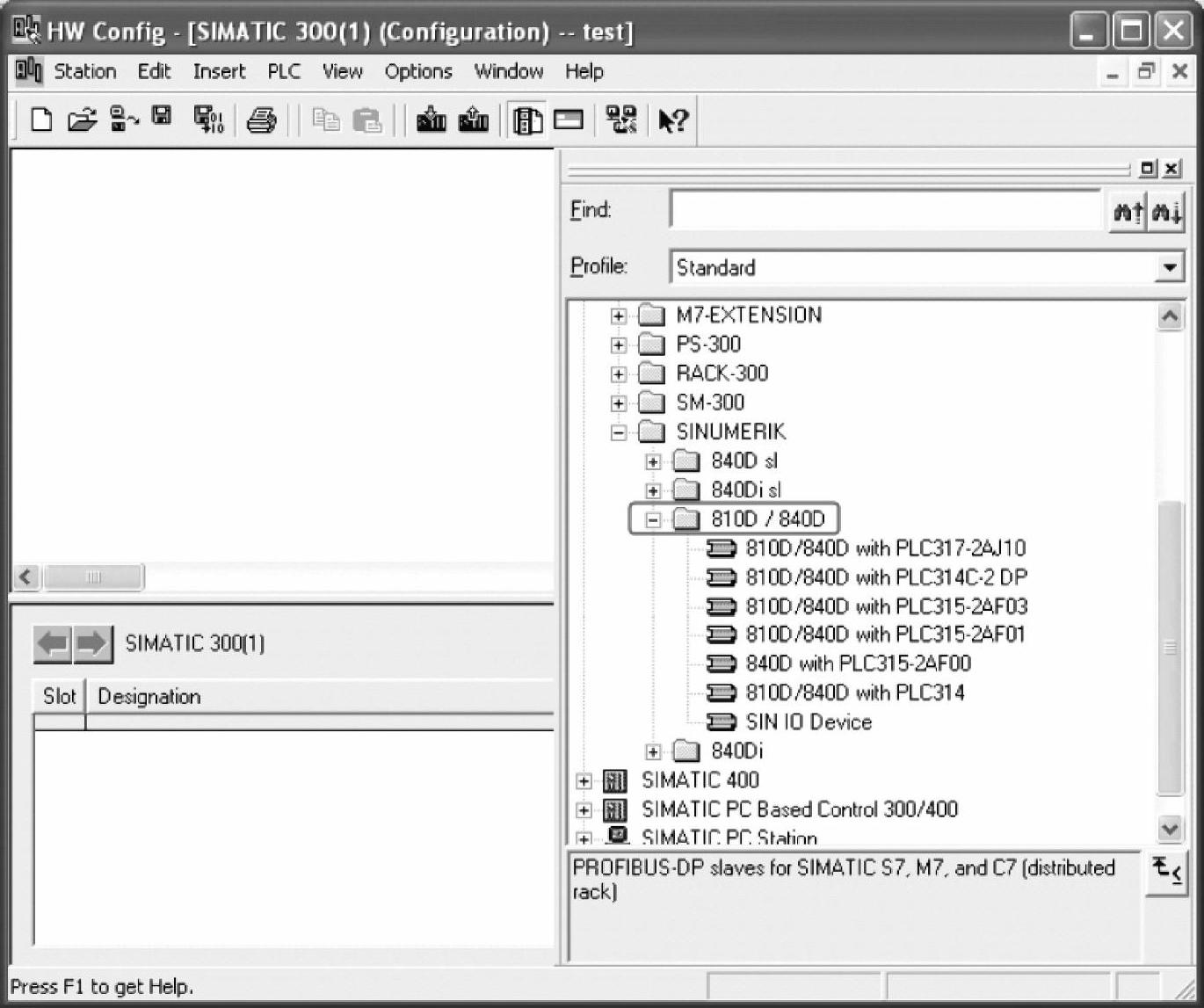This screenshot has height=1008, width=1204.
Task: Click station window scroll-left arrow
Action: click(26, 577)
